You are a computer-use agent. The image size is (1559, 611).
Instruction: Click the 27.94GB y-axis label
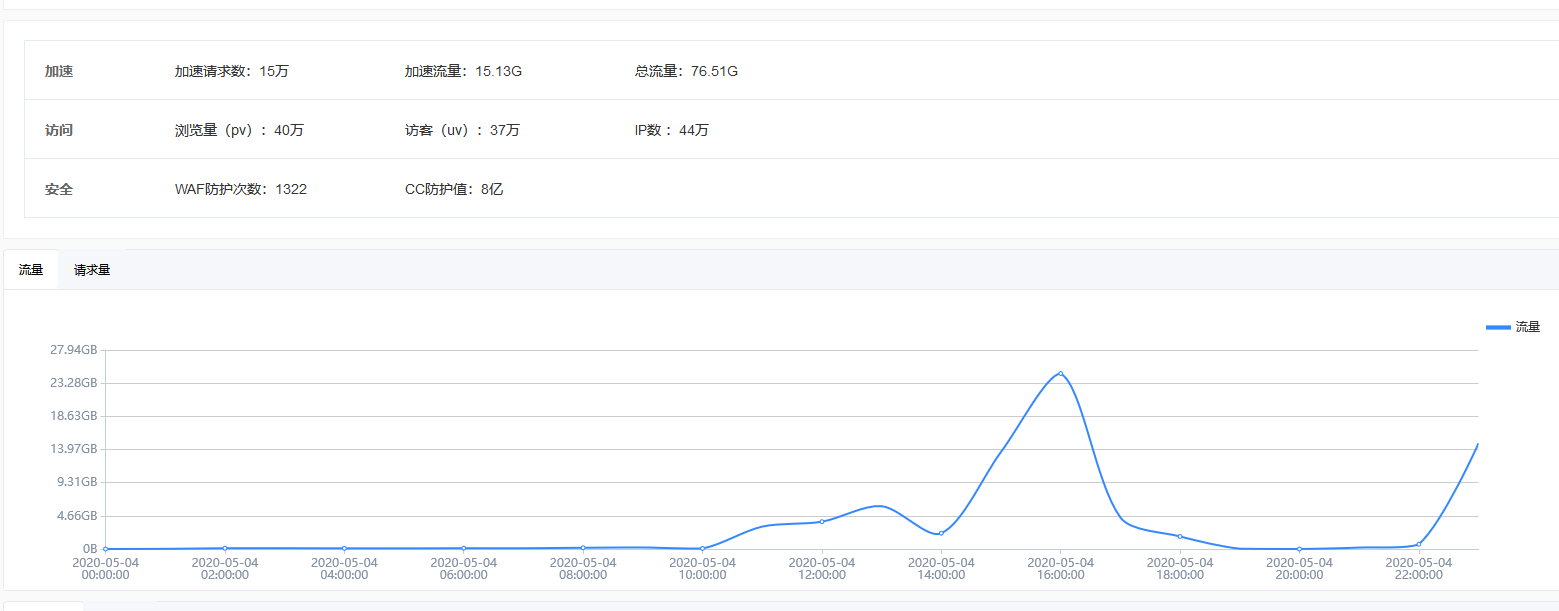point(73,350)
